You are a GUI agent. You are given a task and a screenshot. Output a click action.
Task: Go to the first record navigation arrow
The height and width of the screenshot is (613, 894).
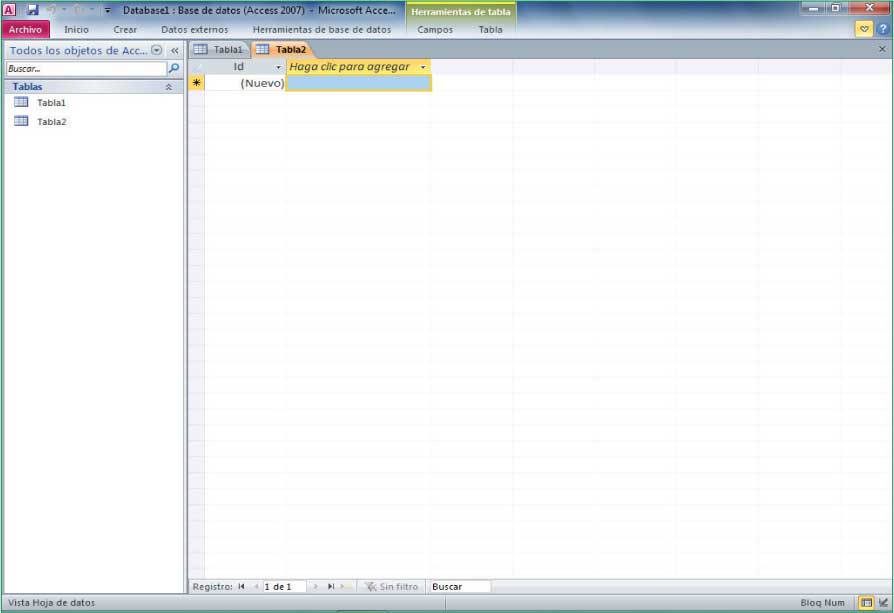[242, 587]
